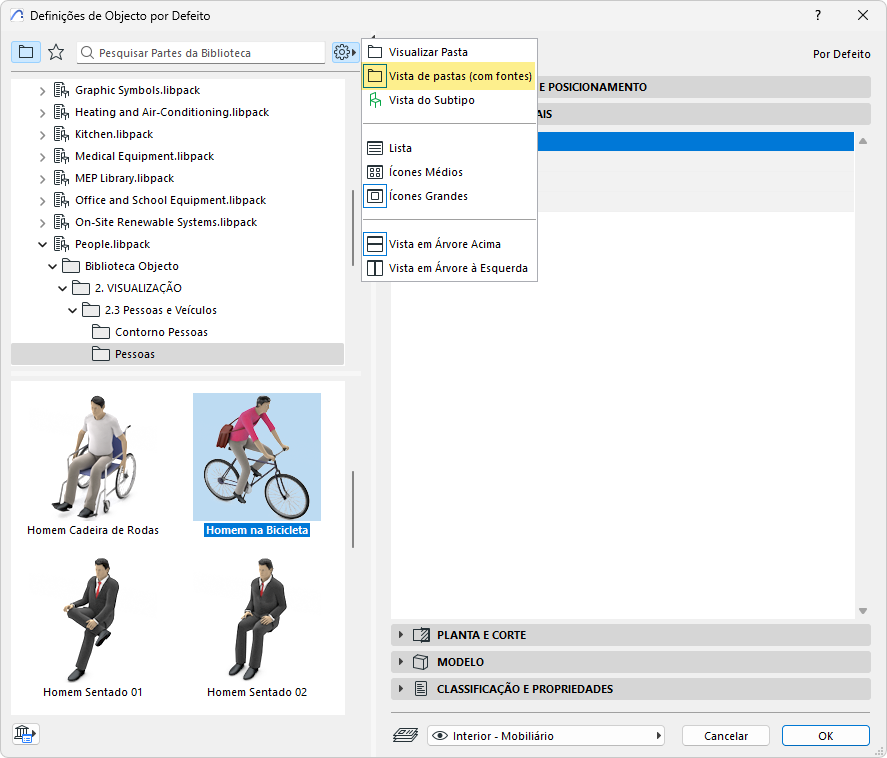The image size is (887, 758).
Task: Click the People.libpack library icon
Action: point(62,244)
